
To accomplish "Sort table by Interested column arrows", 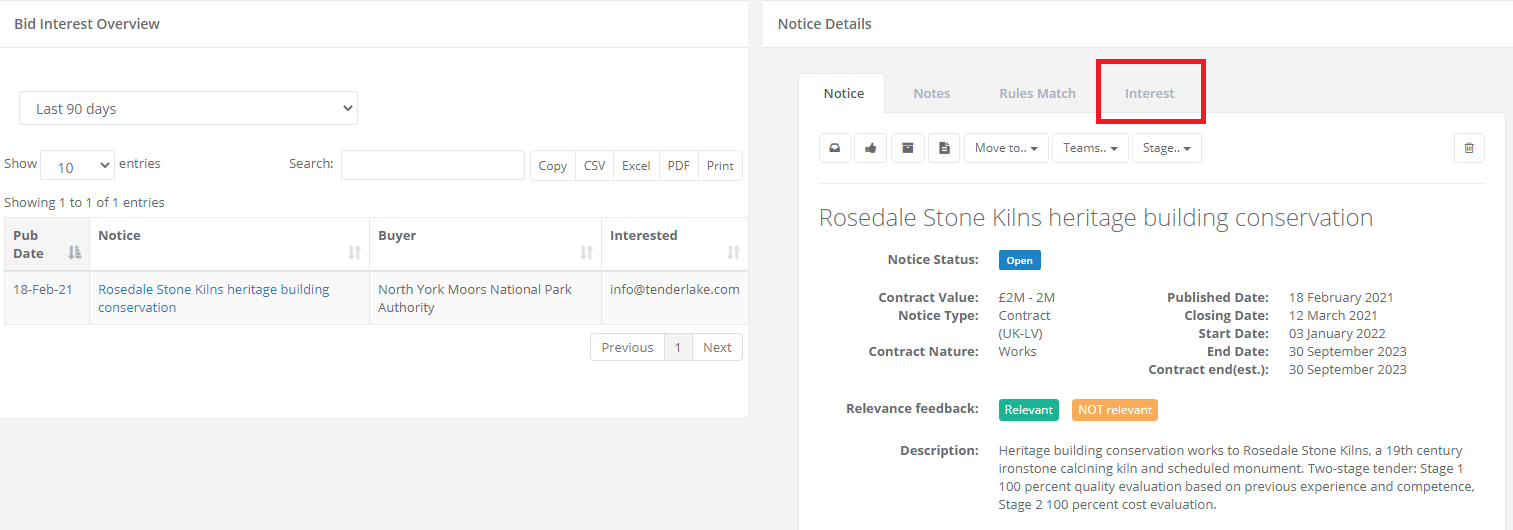I will [733, 253].
